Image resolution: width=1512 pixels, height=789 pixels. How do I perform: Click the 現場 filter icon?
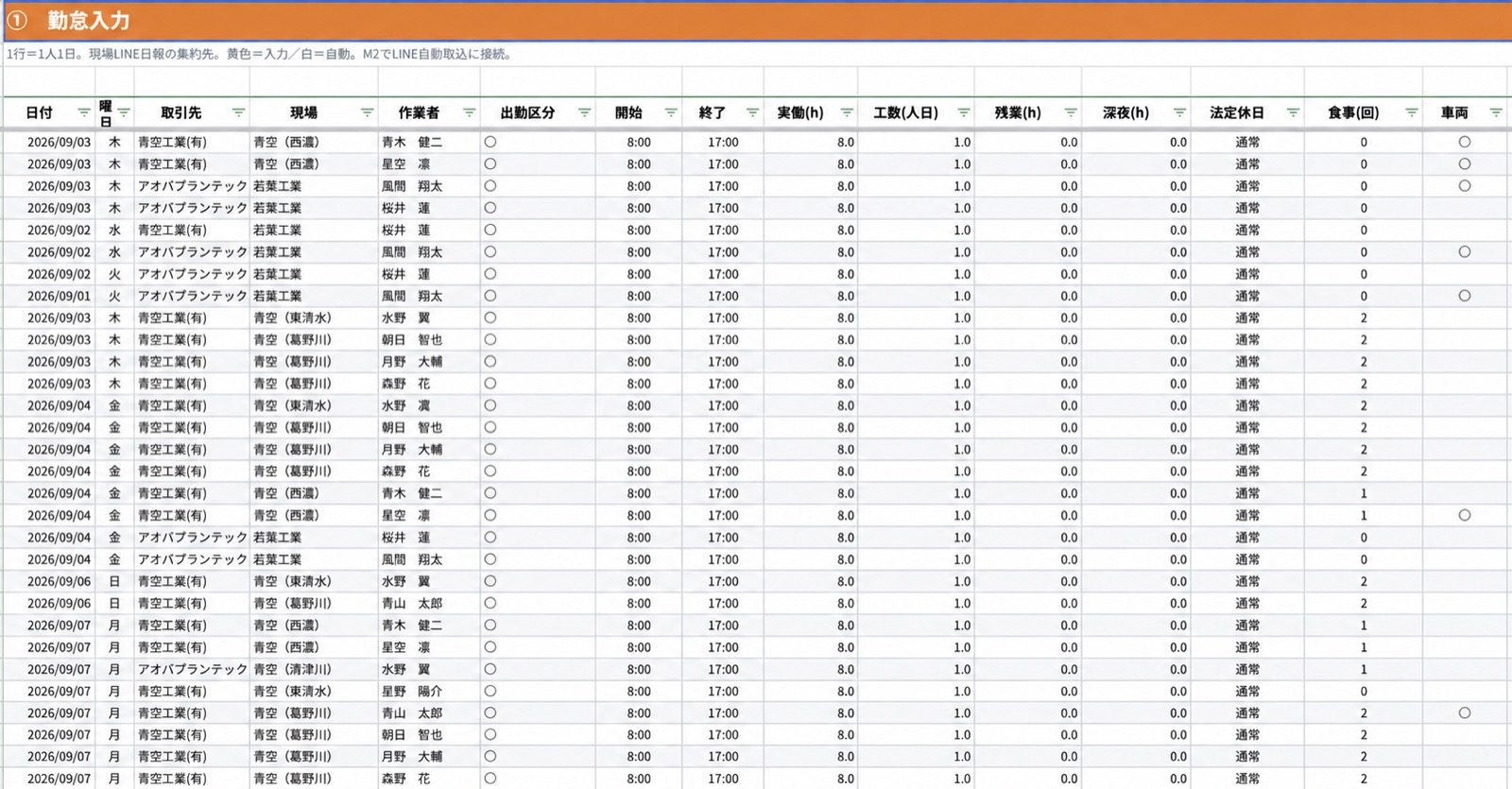[x=367, y=112]
